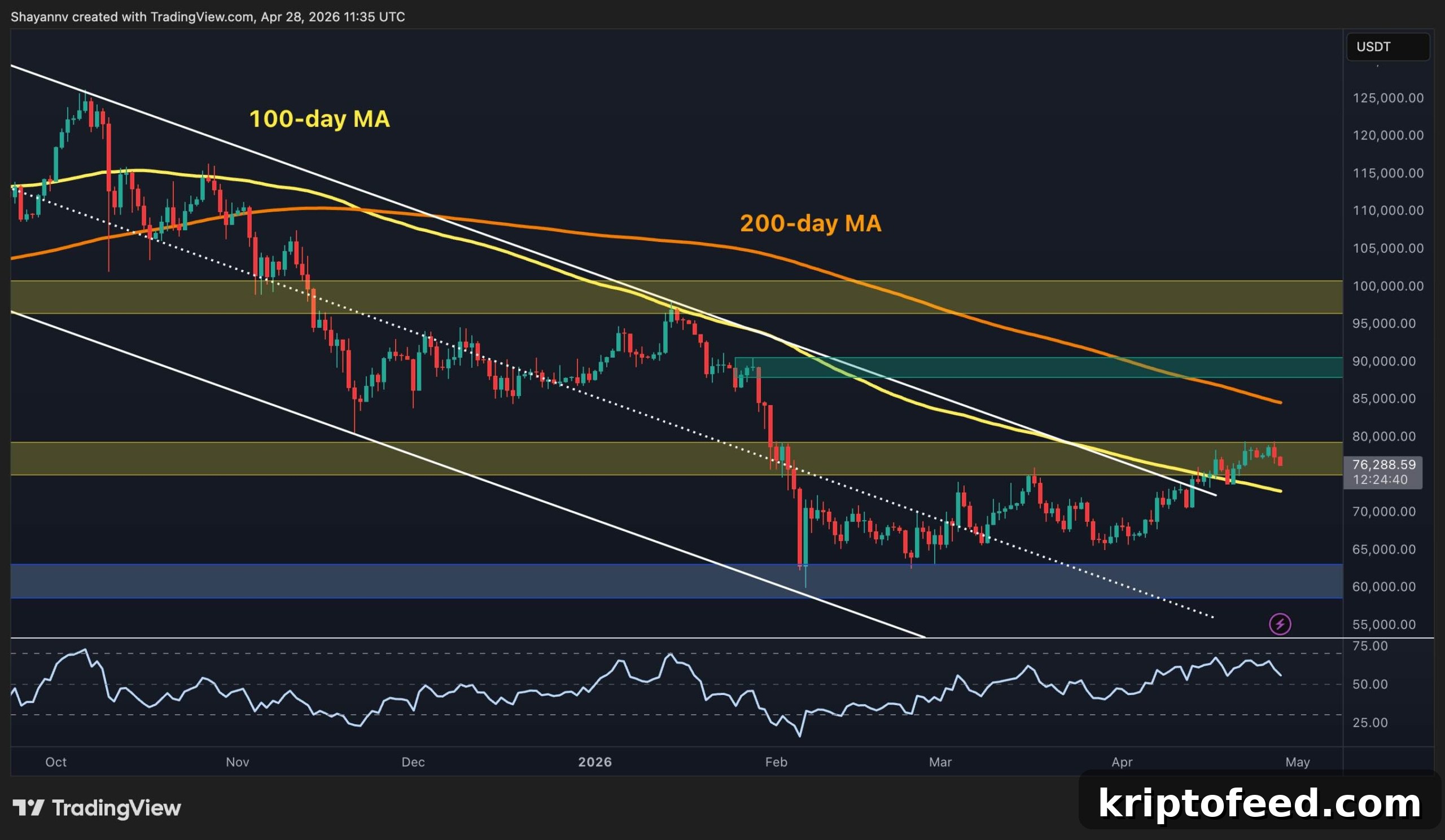This screenshot has height=840, width=1445.
Task: Click the orange 200-day moving average line end
Action: pos(1280,402)
